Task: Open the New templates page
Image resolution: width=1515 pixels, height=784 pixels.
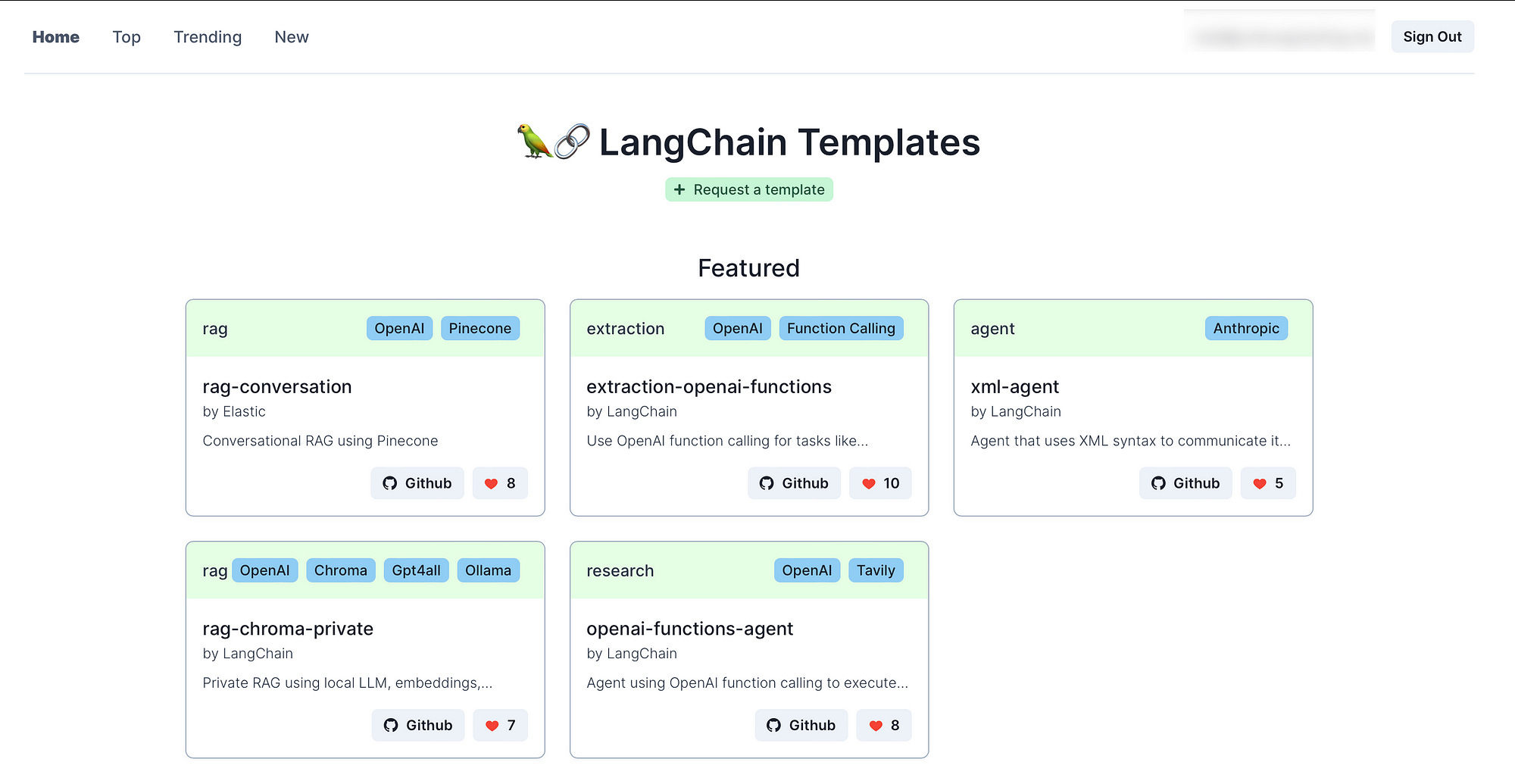Action: tap(291, 36)
